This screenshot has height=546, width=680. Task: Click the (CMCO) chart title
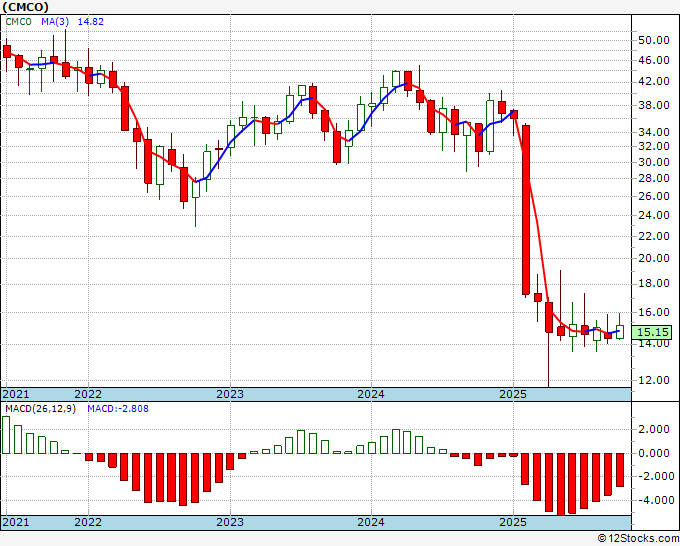[x=26, y=7]
